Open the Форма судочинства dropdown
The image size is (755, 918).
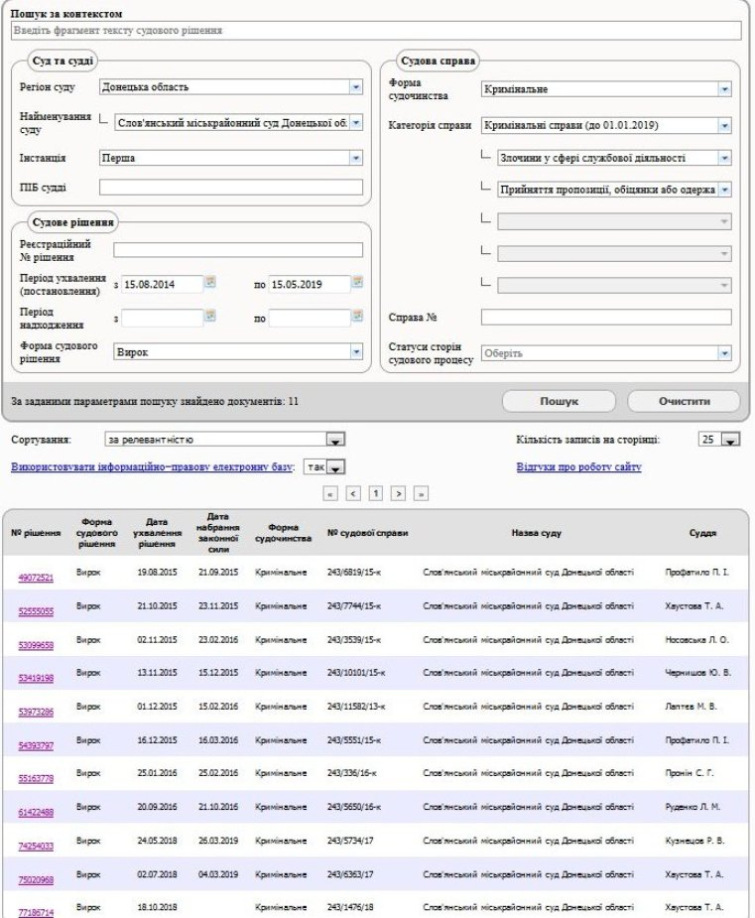[725, 90]
